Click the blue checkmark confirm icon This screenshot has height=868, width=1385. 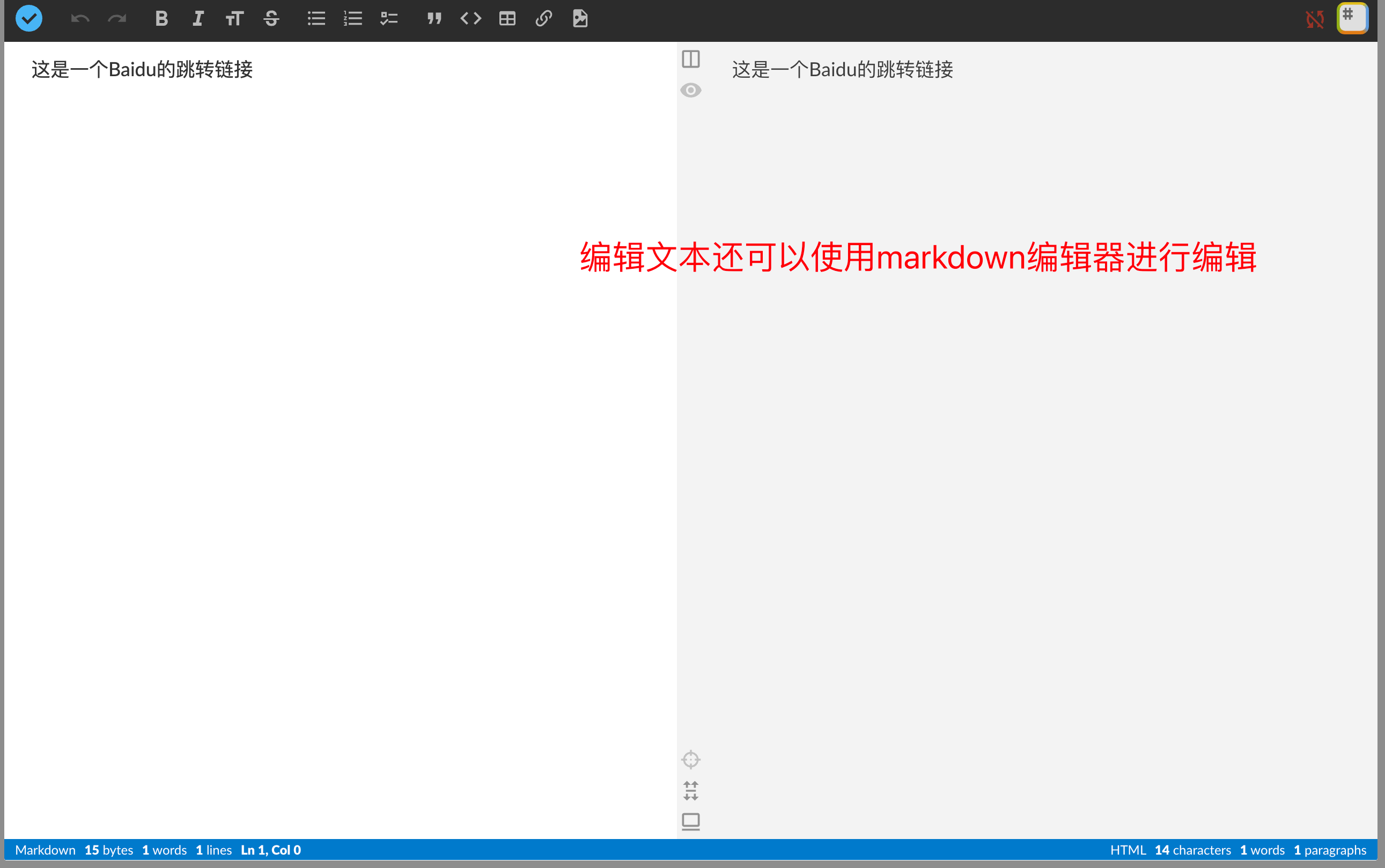pos(29,18)
